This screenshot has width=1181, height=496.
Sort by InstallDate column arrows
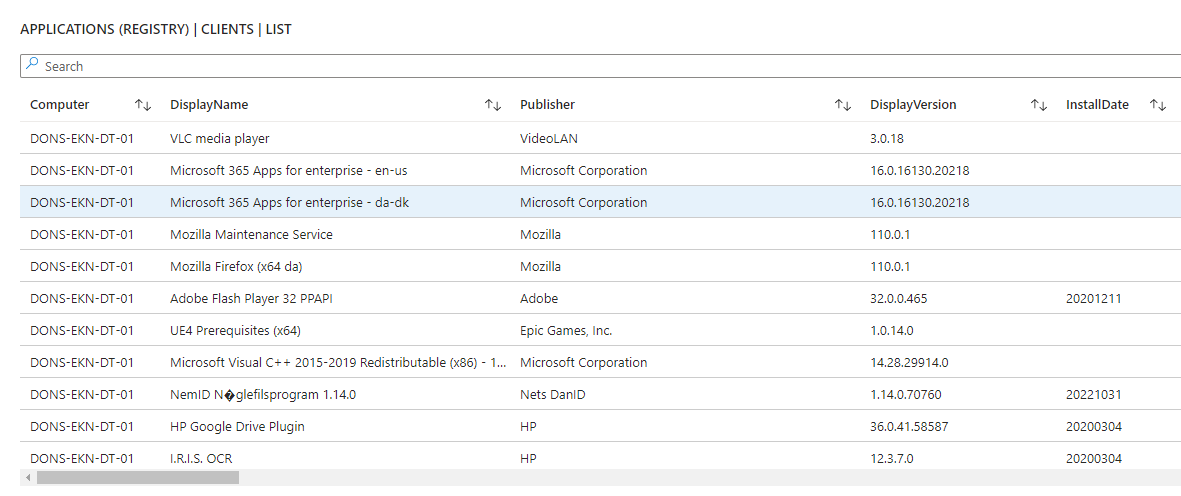pyautogui.click(x=1158, y=105)
